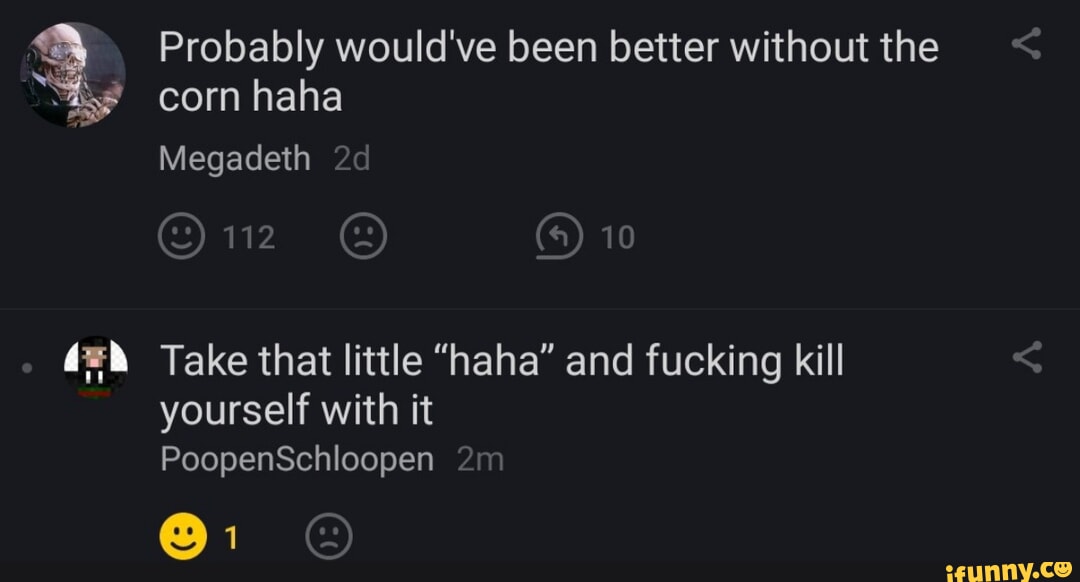This screenshot has width=1080, height=582.
Task: Open replies with the reply arrow icon
Action: click(x=560, y=237)
